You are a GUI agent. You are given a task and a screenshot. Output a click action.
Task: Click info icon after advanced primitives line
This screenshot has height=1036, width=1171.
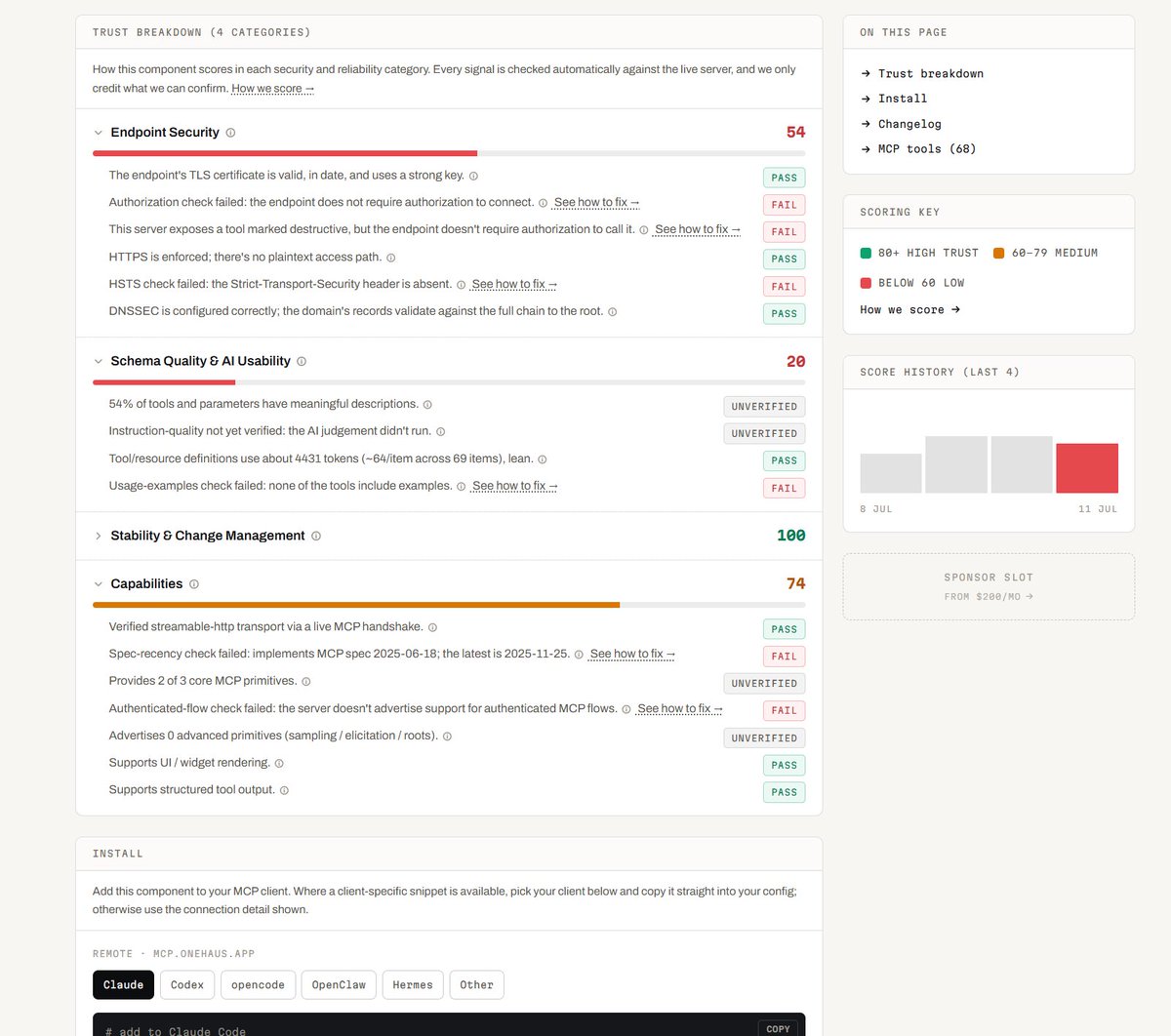coord(447,737)
